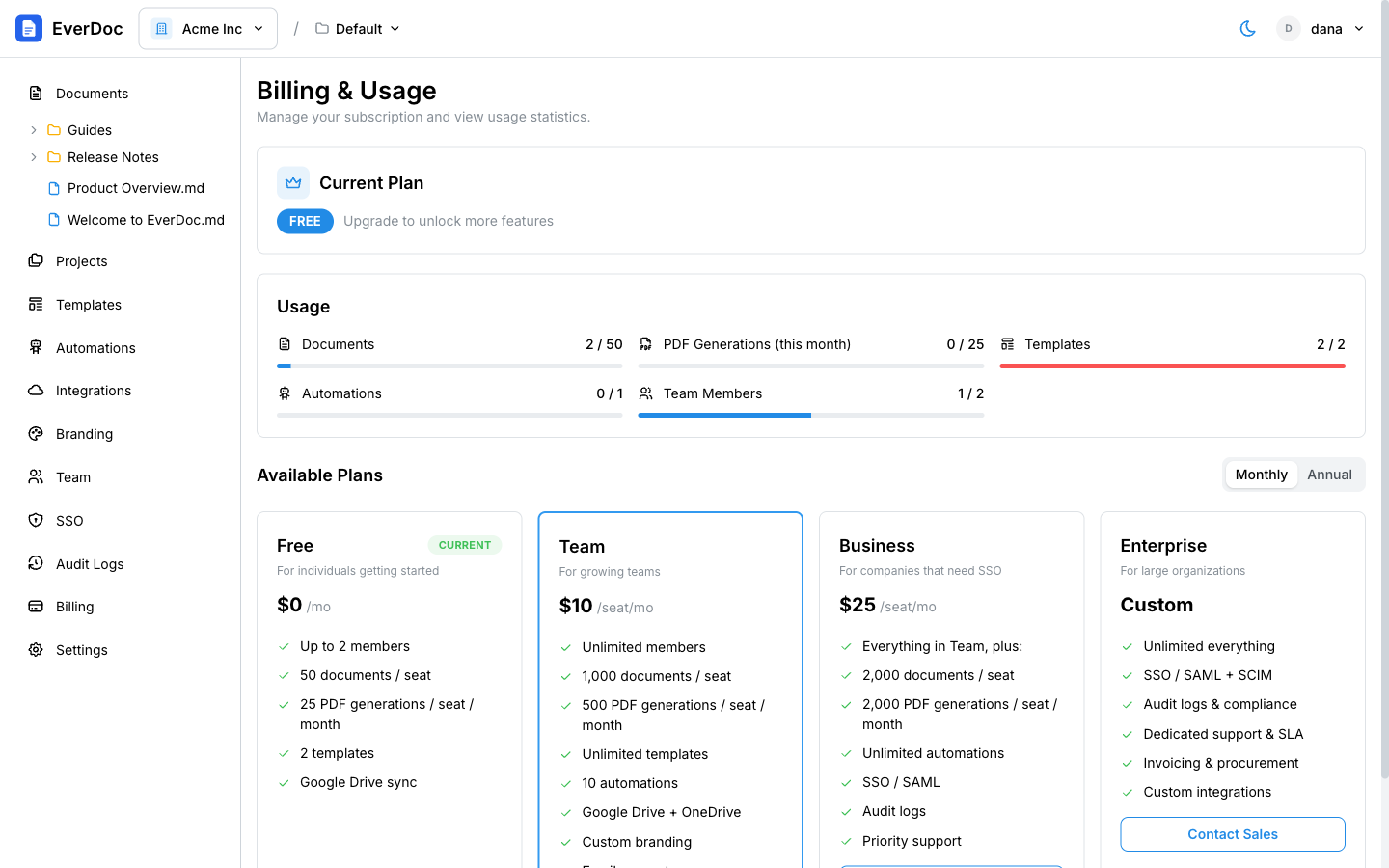Expand the Release Notes folder chevron
Viewport: 1389px width, 868px height.
pyautogui.click(x=33, y=157)
